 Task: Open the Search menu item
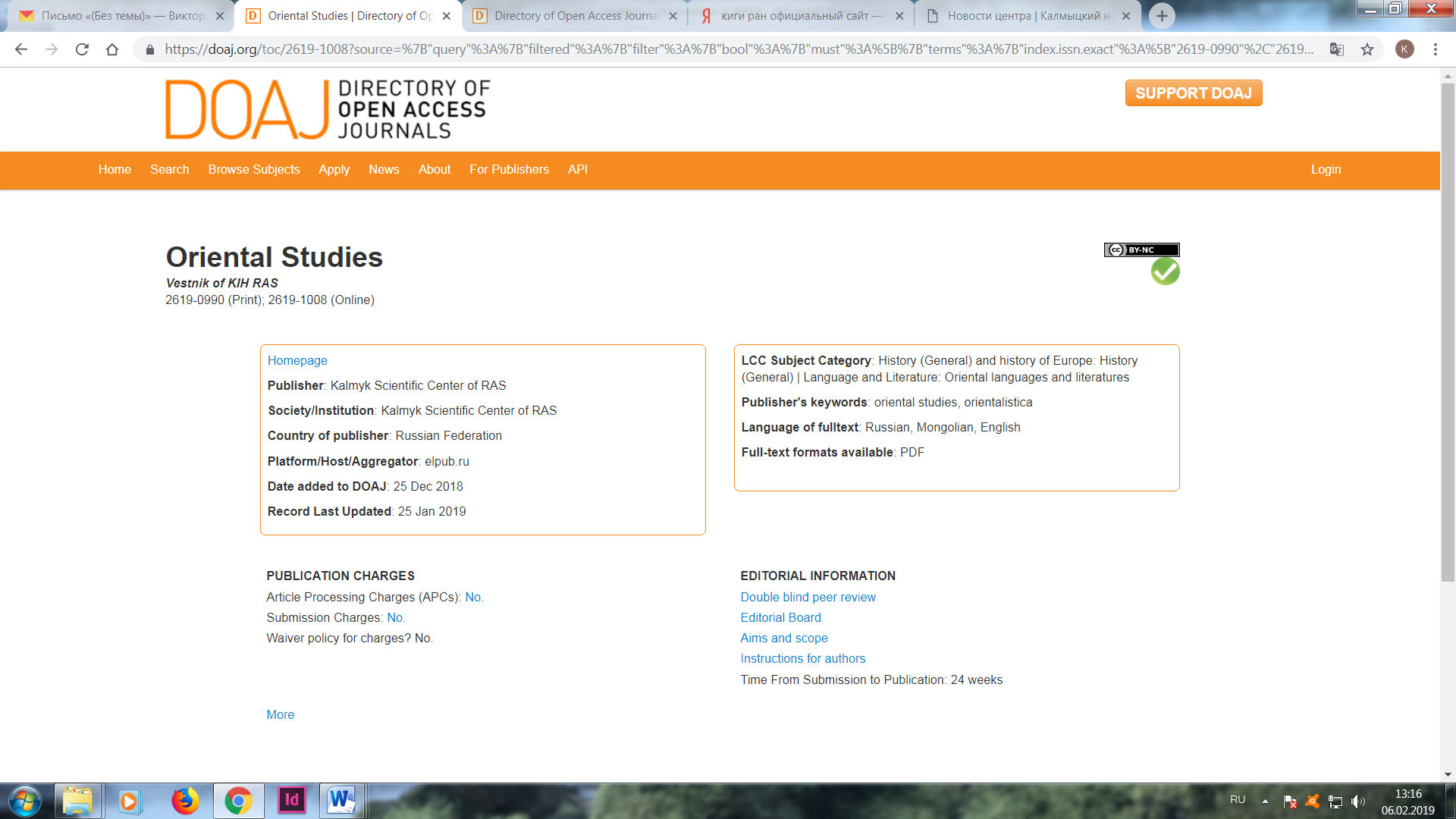169,169
